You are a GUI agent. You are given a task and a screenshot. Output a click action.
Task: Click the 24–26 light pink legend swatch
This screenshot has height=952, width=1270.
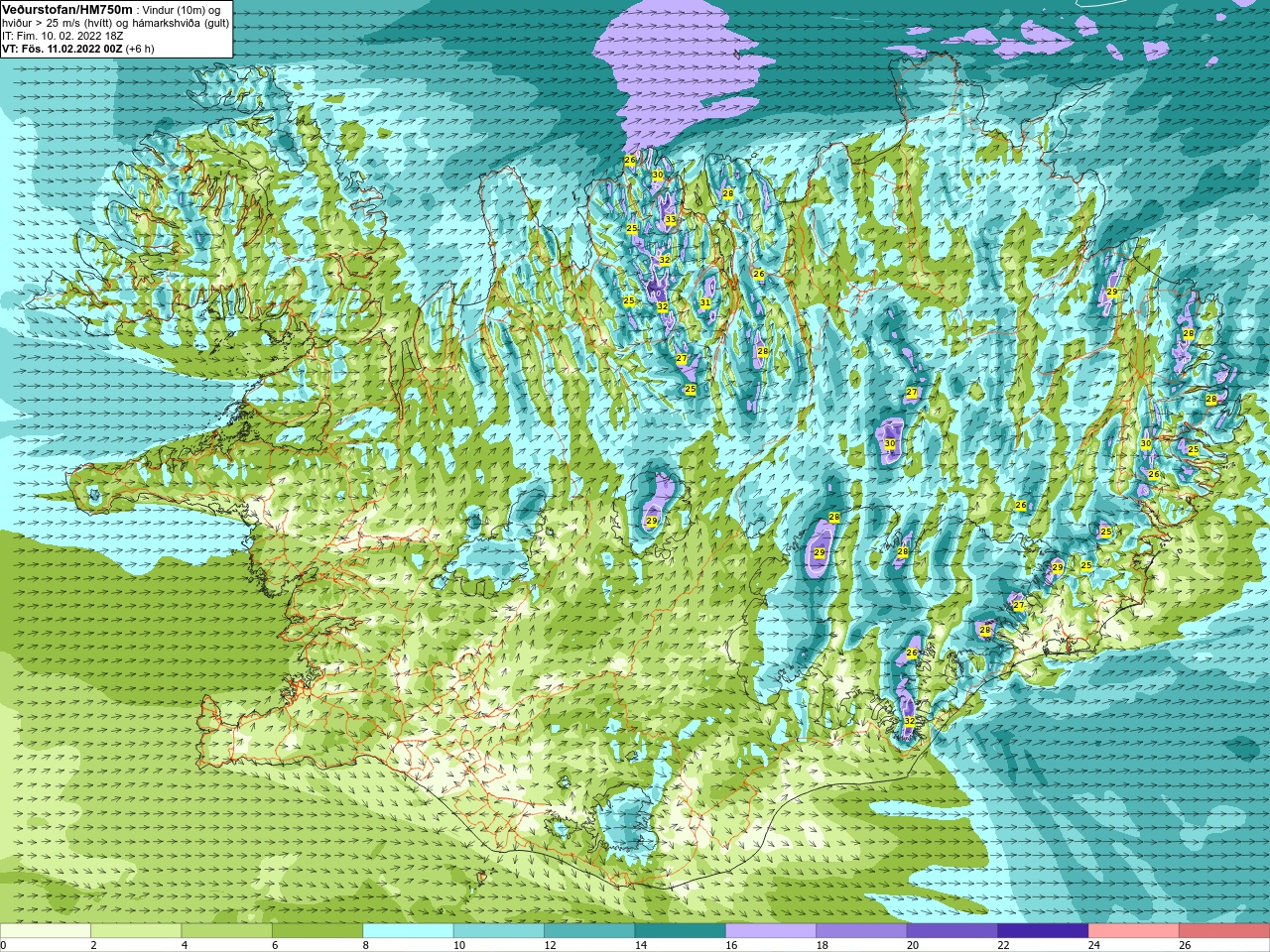point(1134,931)
